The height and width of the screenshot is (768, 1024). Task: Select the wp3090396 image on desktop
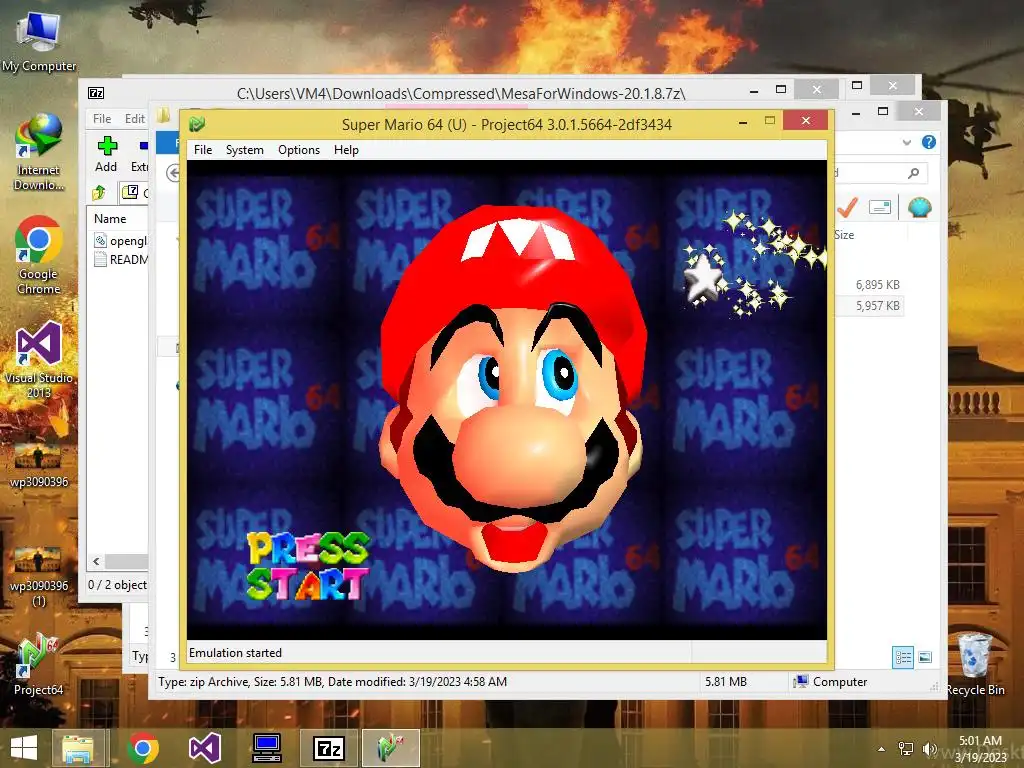pos(39,465)
